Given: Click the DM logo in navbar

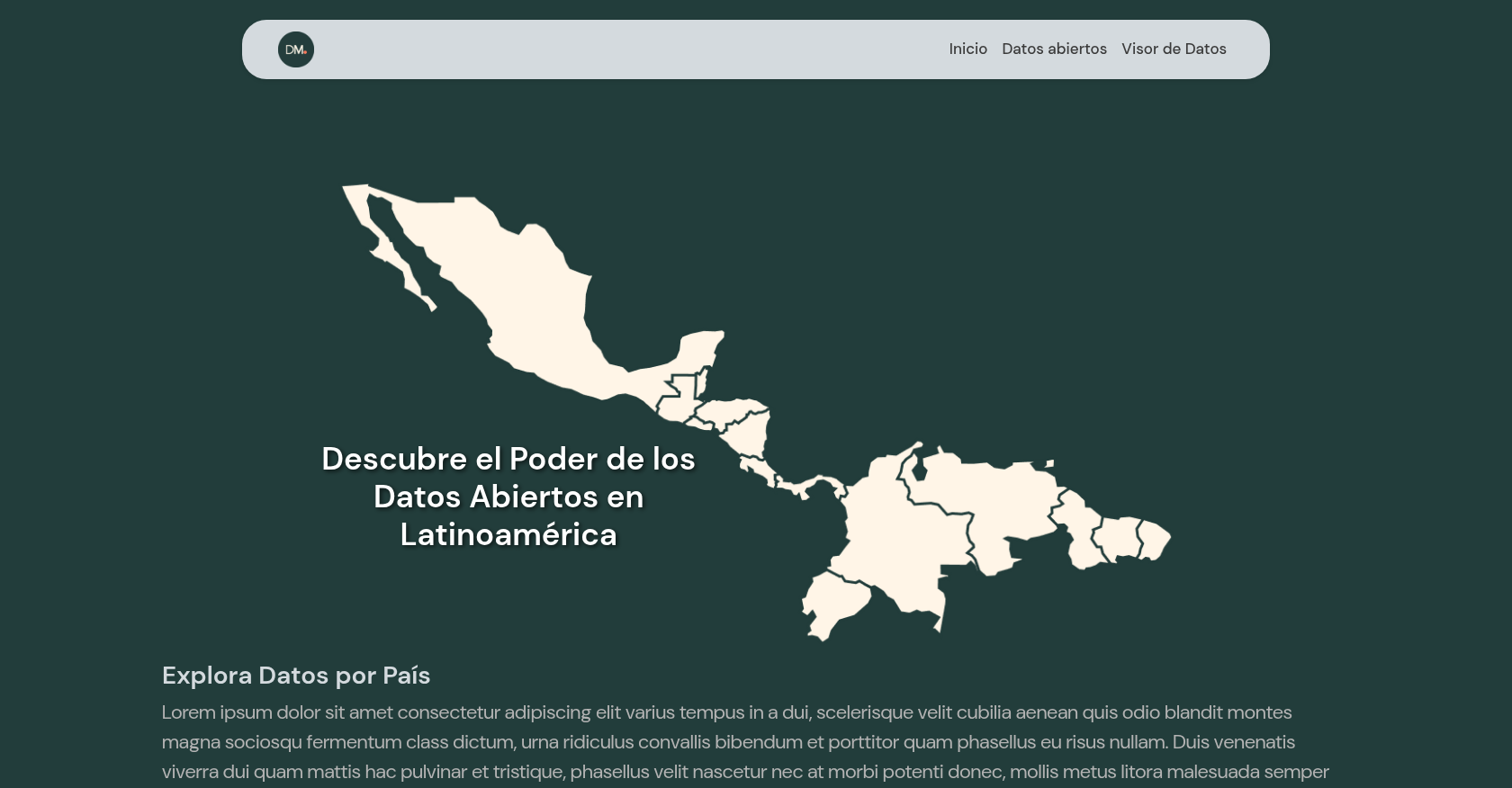Looking at the screenshot, I should pos(295,49).
